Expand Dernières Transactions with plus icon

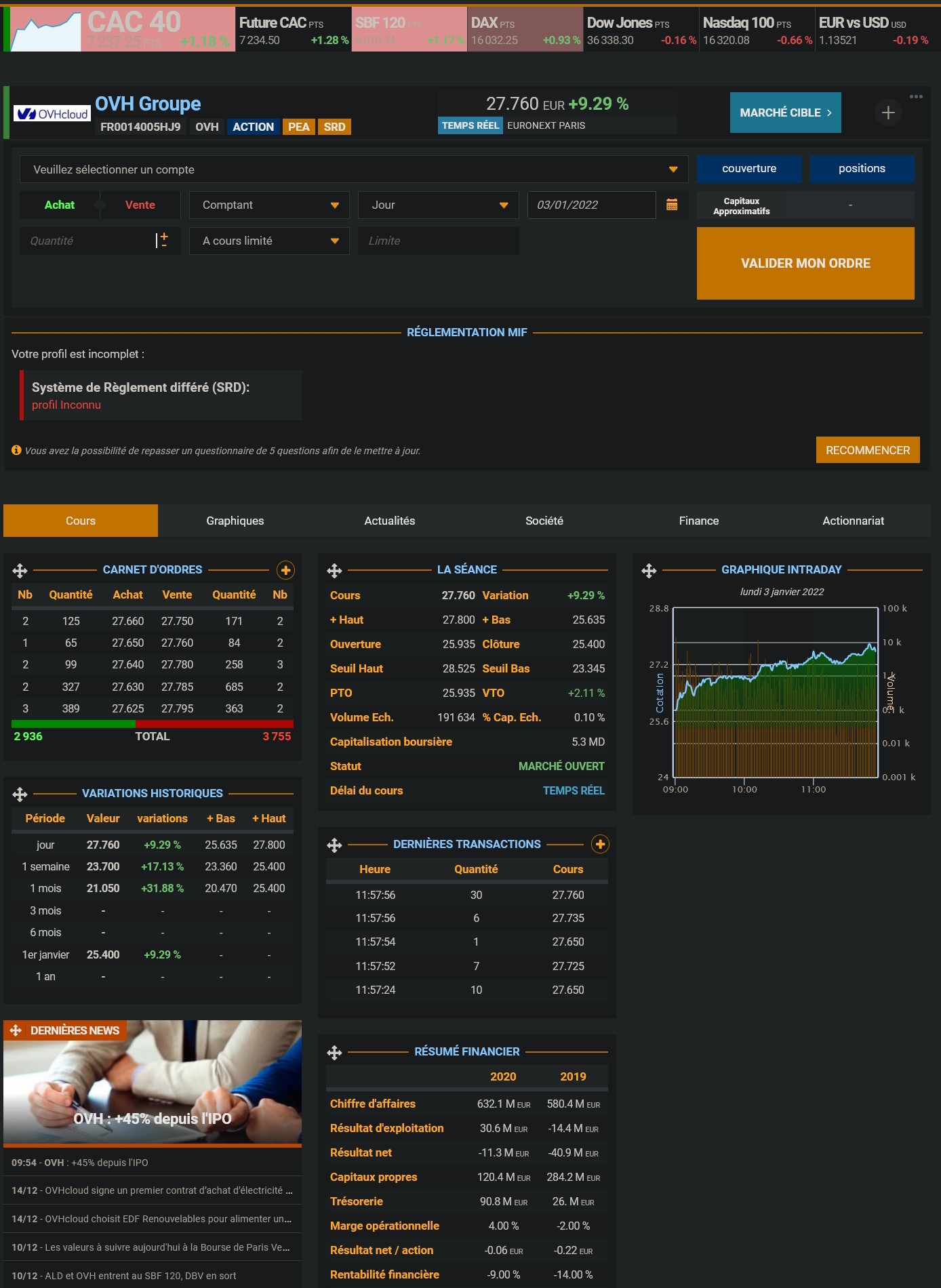point(600,844)
